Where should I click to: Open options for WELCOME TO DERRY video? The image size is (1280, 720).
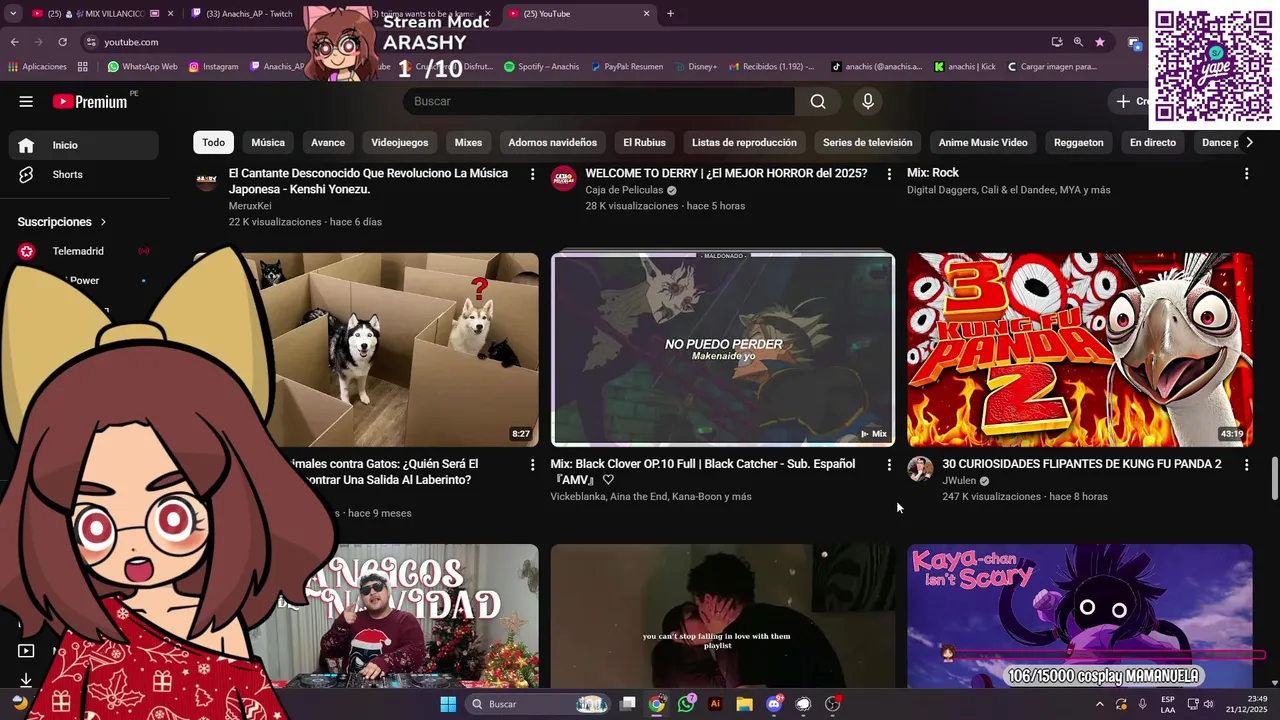click(889, 174)
